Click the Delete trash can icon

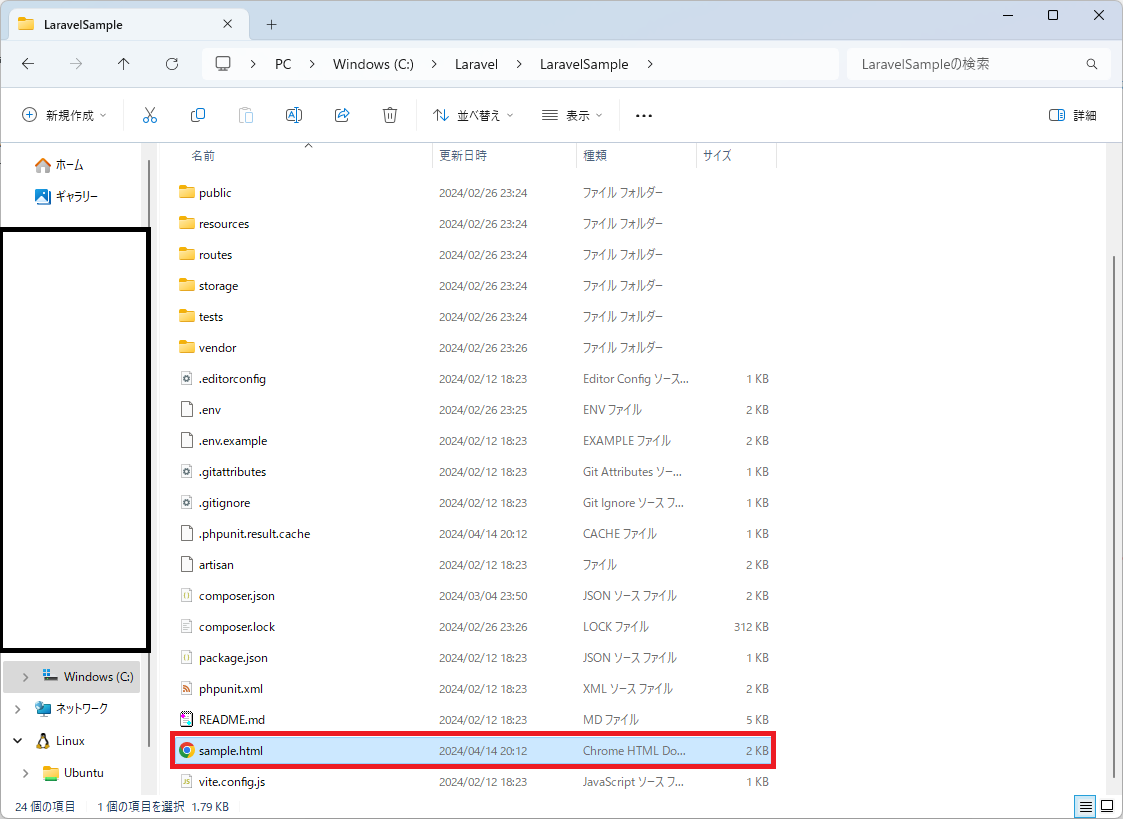coord(390,115)
